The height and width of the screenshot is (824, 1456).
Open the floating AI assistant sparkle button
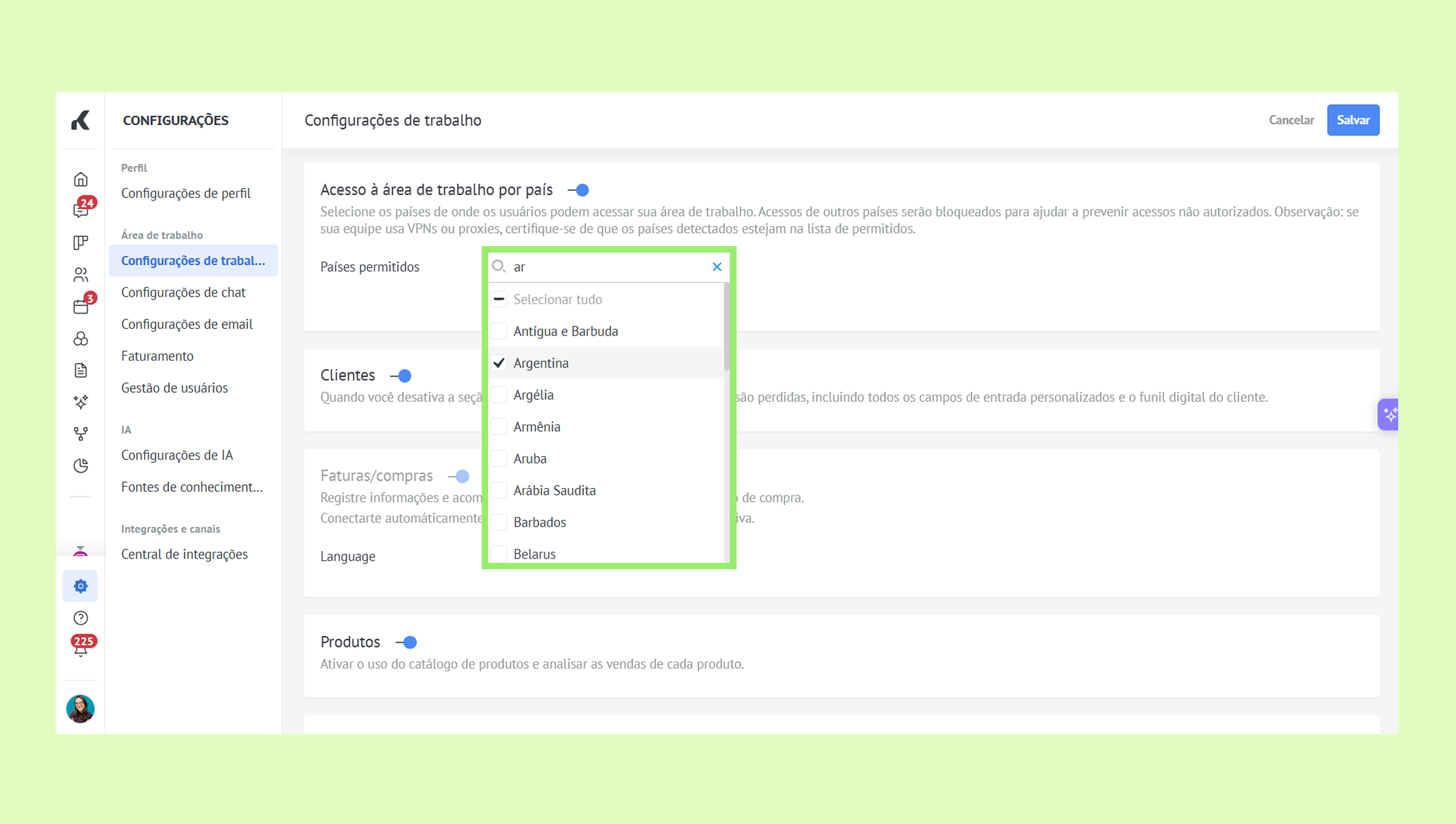tap(1389, 415)
